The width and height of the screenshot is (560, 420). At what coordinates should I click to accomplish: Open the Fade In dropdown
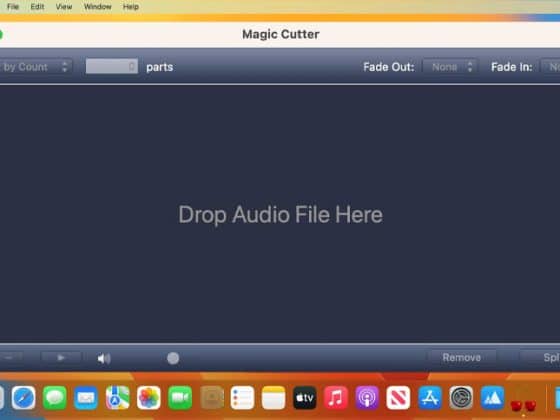pyautogui.click(x=550, y=67)
